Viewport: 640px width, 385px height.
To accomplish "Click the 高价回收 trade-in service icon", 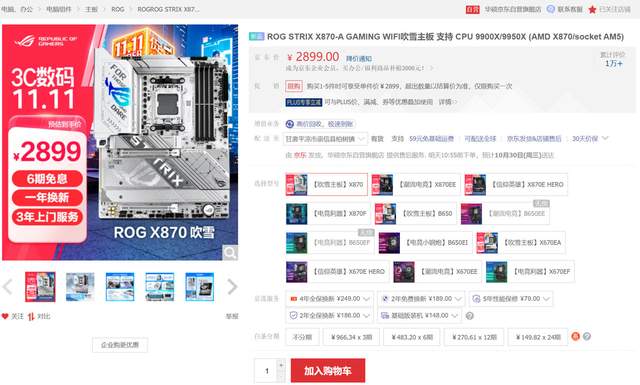I will coord(289,124).
